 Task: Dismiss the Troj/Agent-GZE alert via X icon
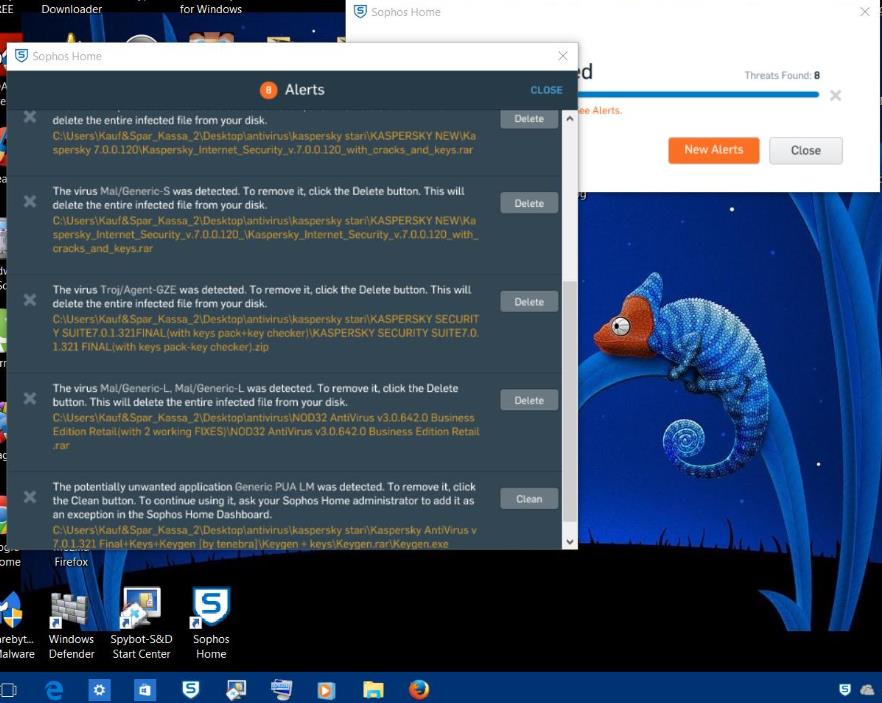pos(30,300)
